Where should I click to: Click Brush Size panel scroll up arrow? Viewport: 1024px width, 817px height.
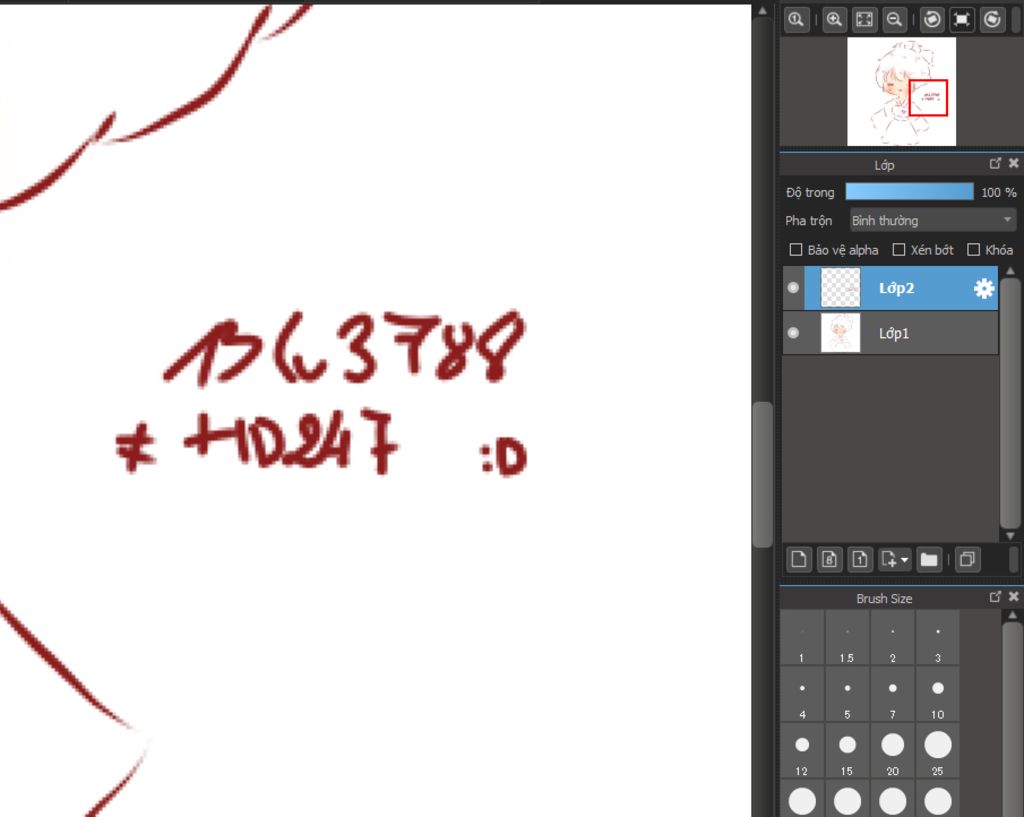pyautogui.click(x=1012, y=615)
